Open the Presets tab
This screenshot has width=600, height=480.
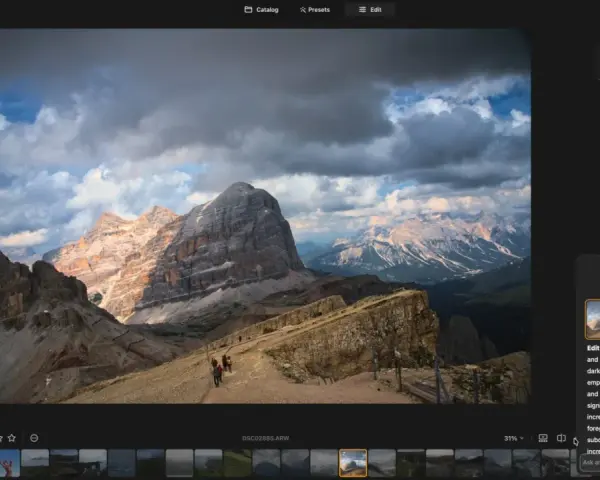coord(315,10)
